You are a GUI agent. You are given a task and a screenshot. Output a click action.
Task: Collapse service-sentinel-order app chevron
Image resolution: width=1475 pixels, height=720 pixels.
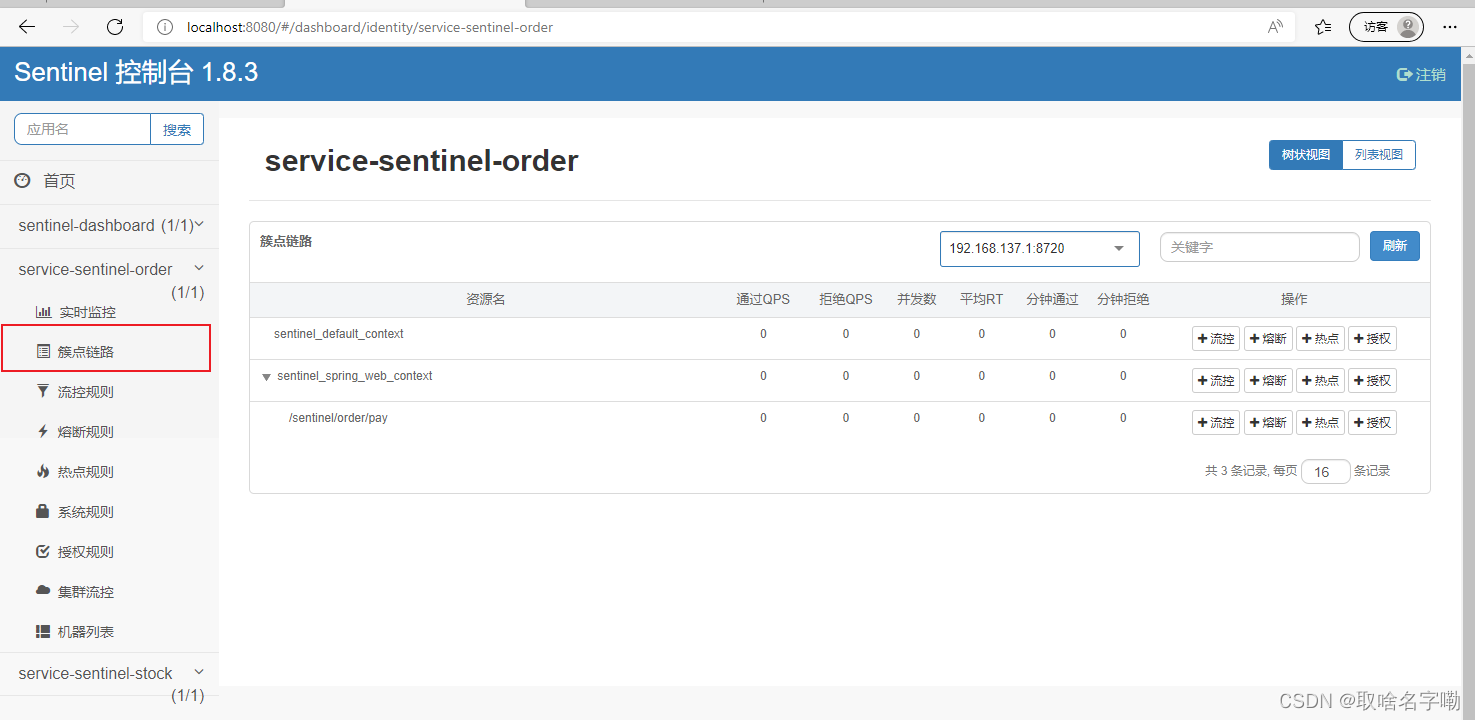click(199, 268)
